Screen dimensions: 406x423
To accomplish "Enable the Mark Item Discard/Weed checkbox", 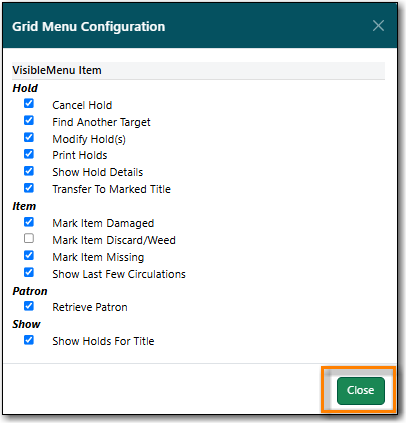I will pyautogui.click(x=29, y=238).
